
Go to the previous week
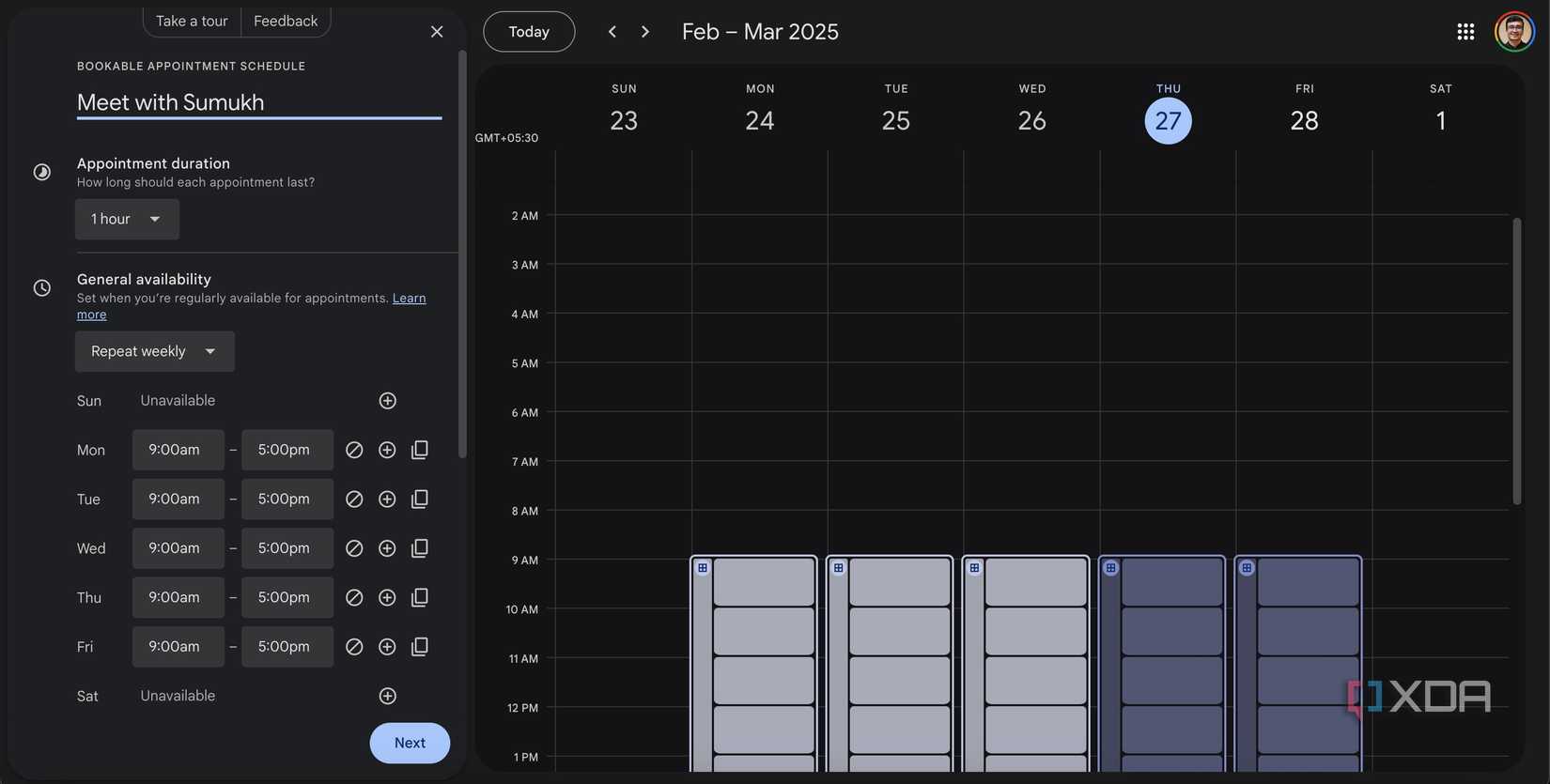pos(612,32)
